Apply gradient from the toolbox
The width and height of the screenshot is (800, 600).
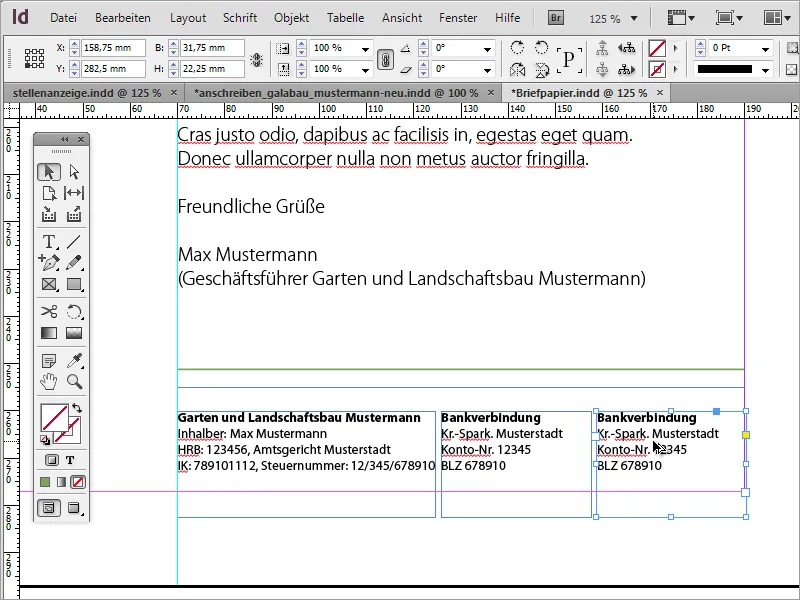(62, 482)
